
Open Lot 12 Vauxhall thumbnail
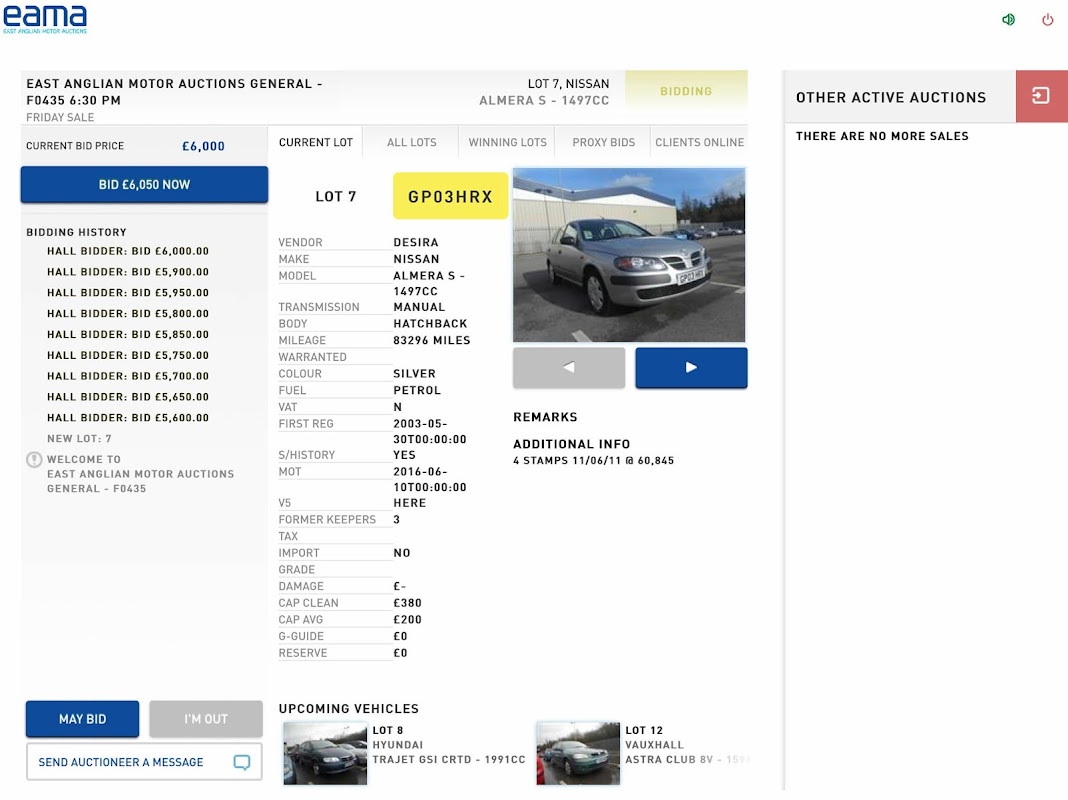tap(578, 753)
